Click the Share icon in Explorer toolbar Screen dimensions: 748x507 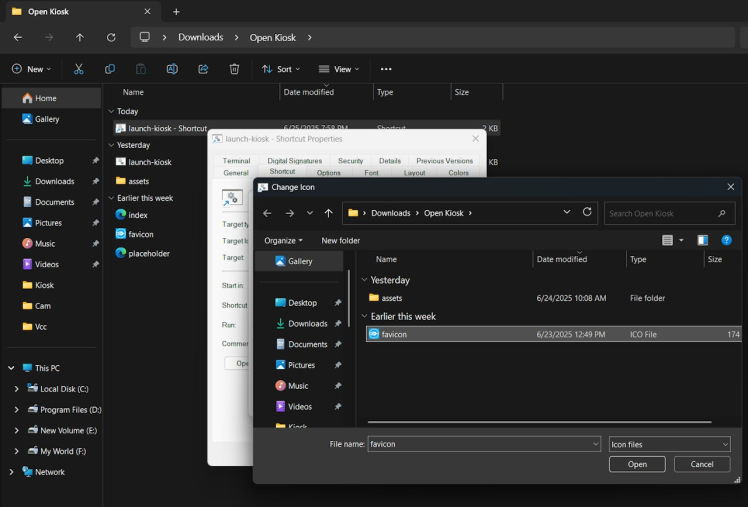tap(203, 69)
